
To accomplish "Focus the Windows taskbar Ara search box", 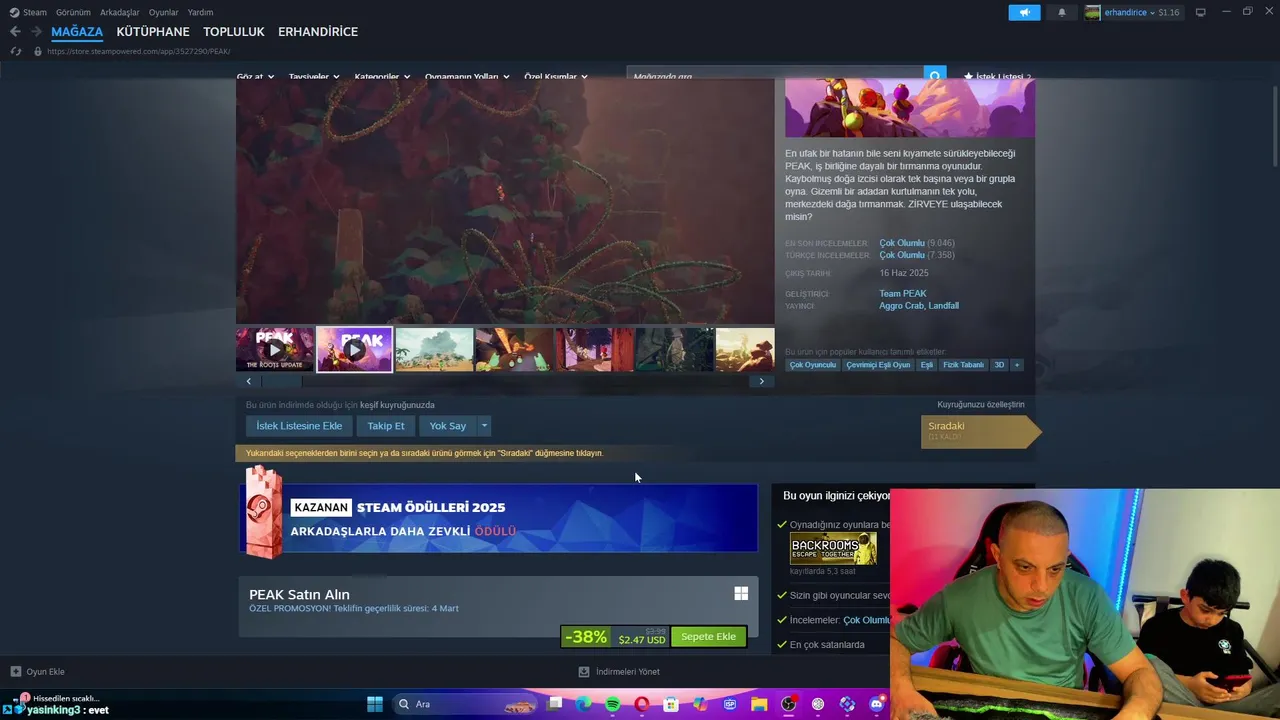I will (x=465, y=704).
